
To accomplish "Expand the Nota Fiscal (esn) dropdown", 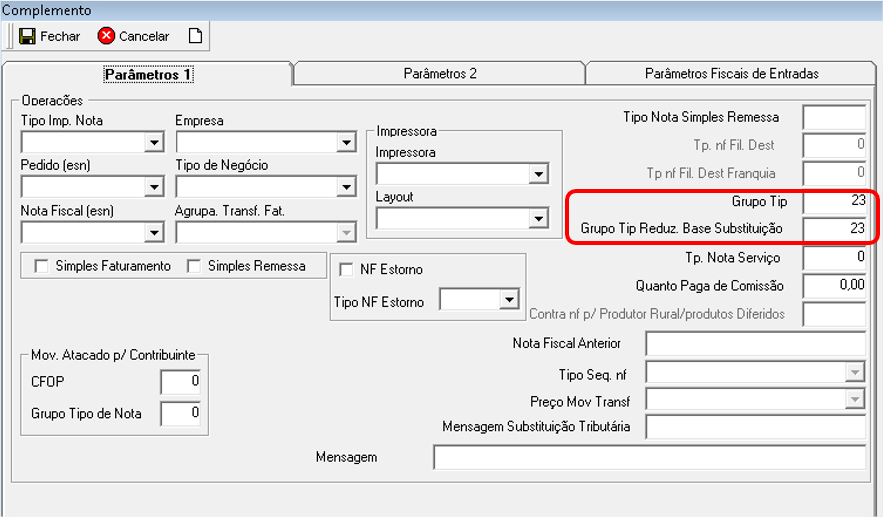I will coord(154,232).
